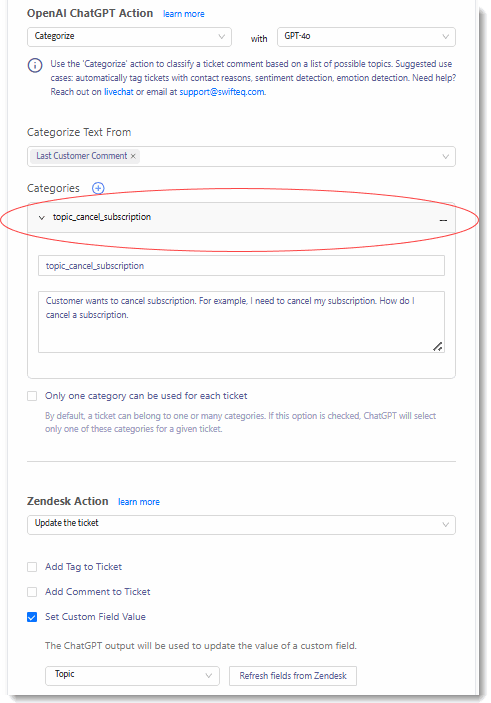The height and width of the screenshot is (703, 491).
Task: Click the description text area resize handle
Action: [x=438, y=346]
